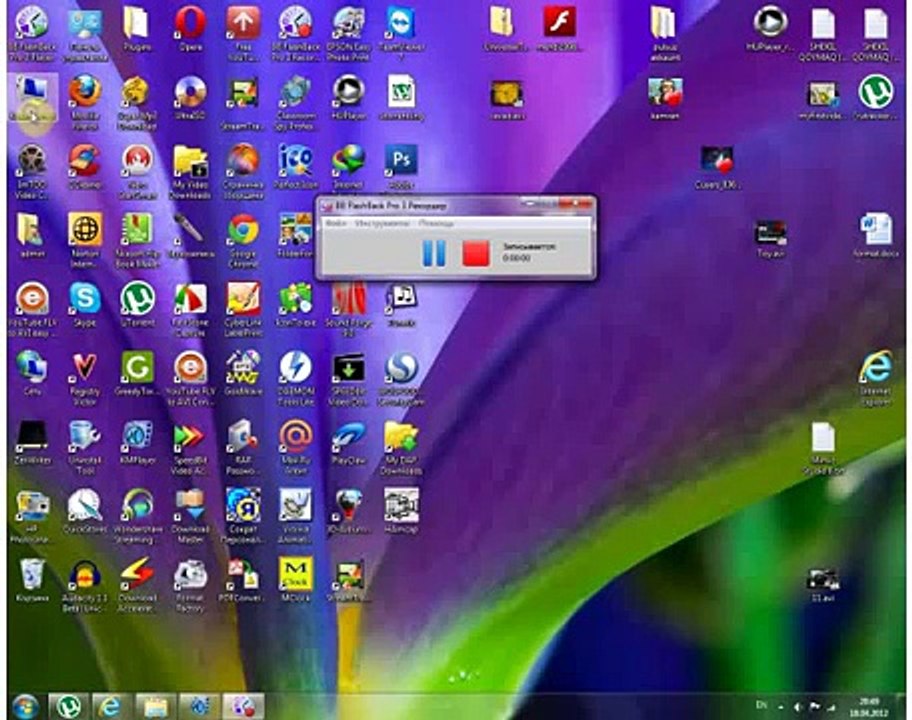Open the CCleaner desktop shortcut
Image resolution: width=912 pixels, height=720 pixels.
(85, 167)
